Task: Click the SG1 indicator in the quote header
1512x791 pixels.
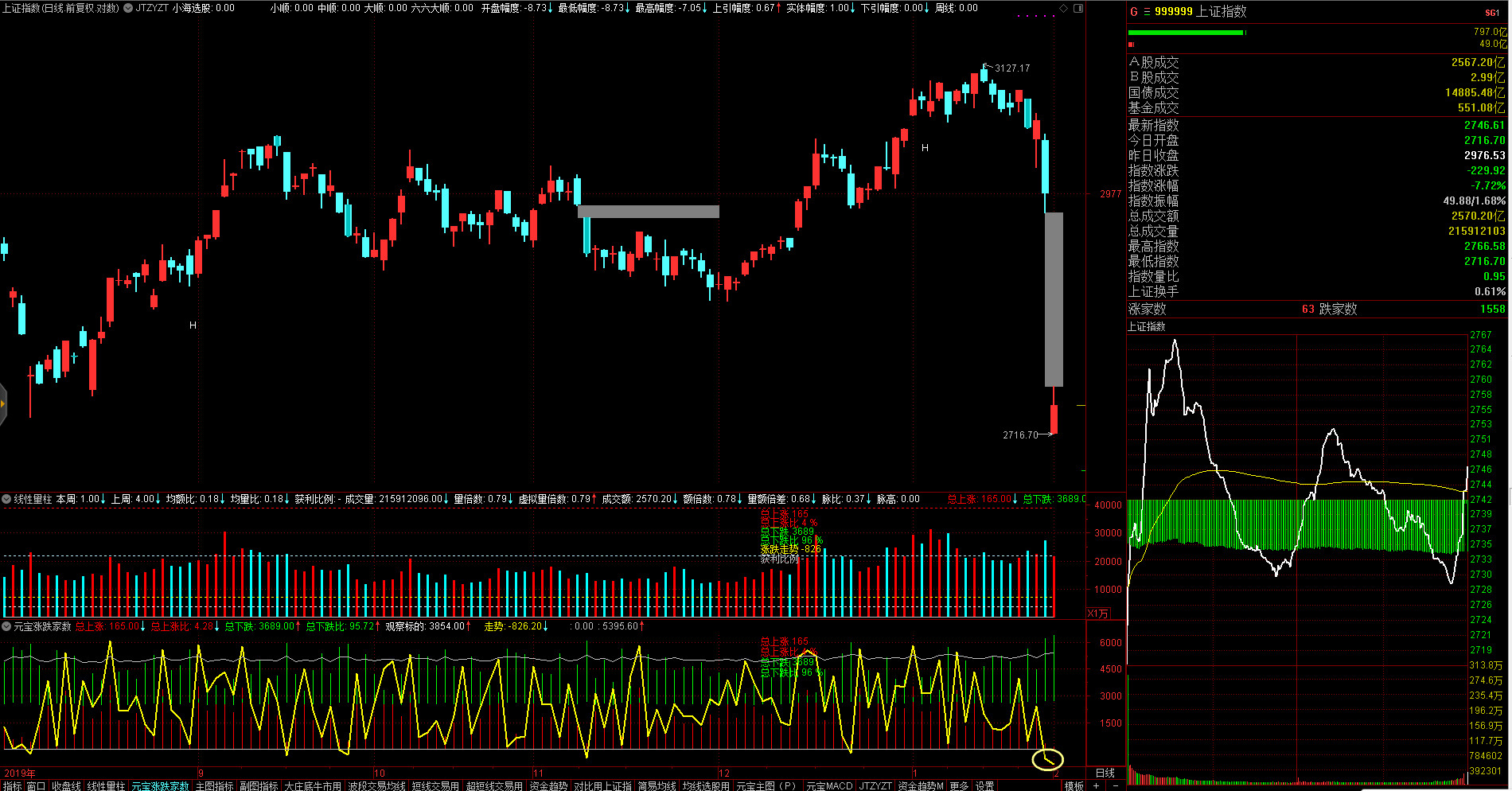Action: [1491, 13]
